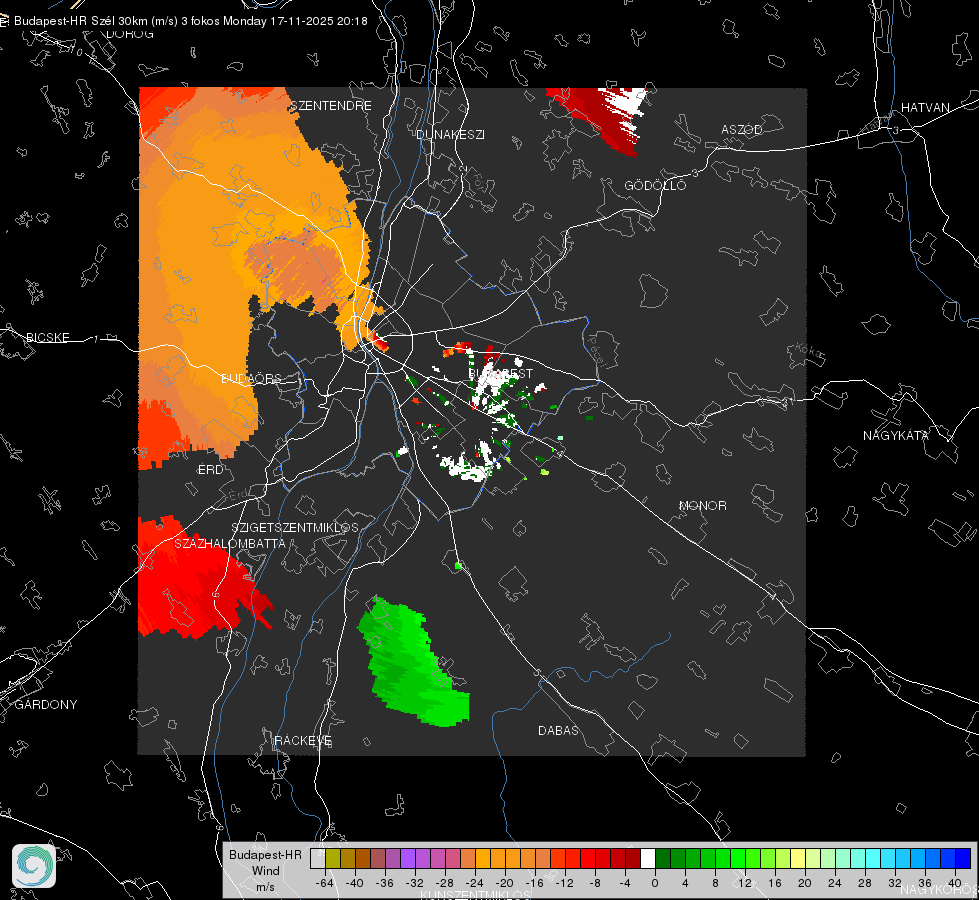The height and width of the screenshot is (900, 979).
Task: Click the MONOR town label
Action: [702, 505]
